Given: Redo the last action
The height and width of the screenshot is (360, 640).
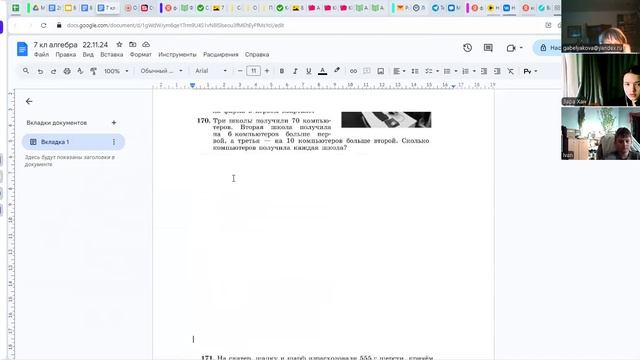Looking at the screenshot, I should [x=53, y=71].
